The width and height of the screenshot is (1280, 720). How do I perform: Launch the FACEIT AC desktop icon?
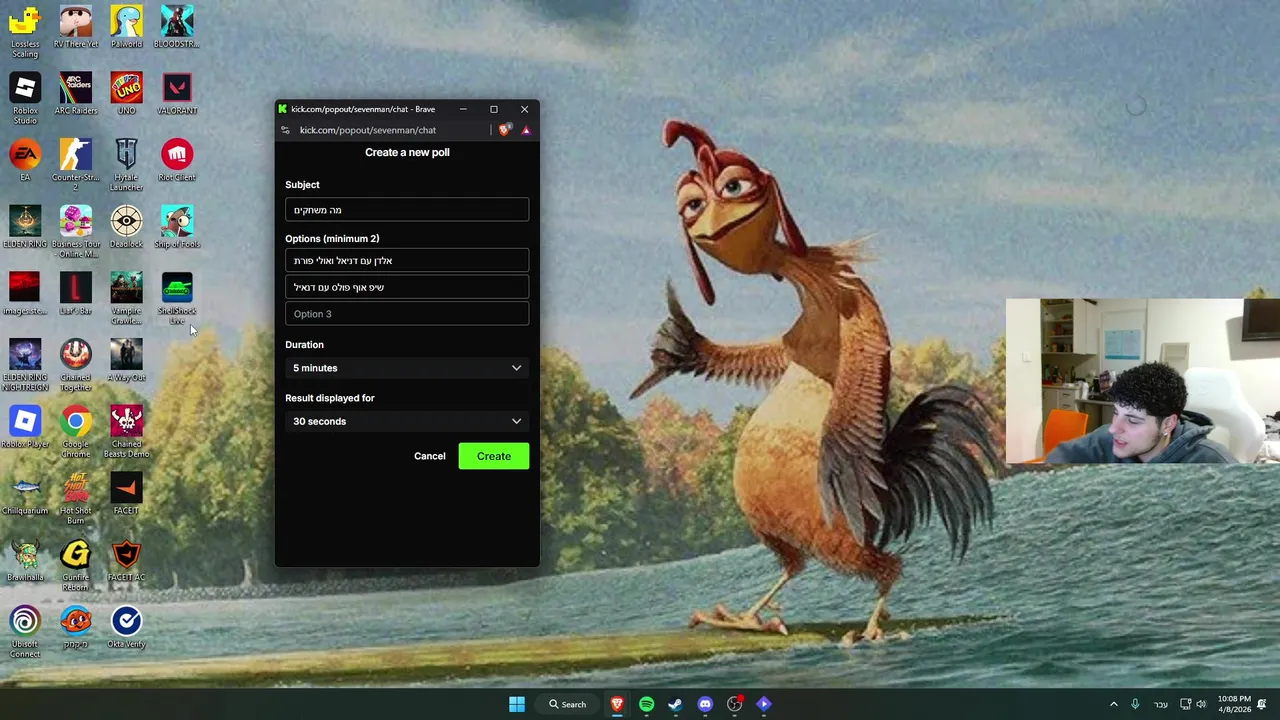pyautogui.click(x=126, y=560)
